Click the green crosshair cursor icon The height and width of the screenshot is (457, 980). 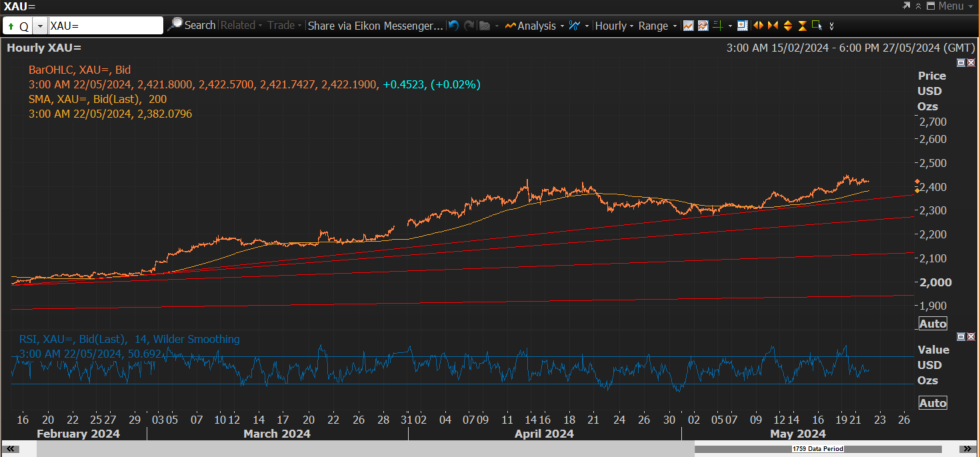(x=718, y=26)
